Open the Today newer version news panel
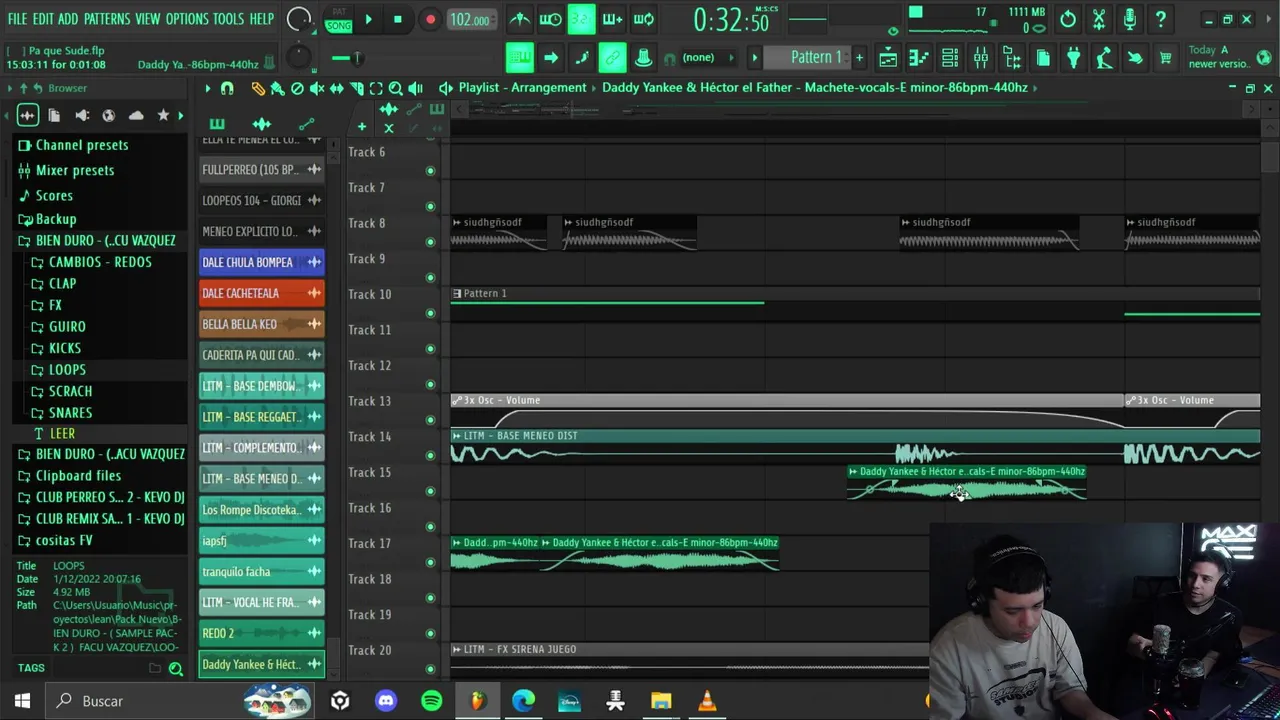1280x720 pixels. [1225, 57]
